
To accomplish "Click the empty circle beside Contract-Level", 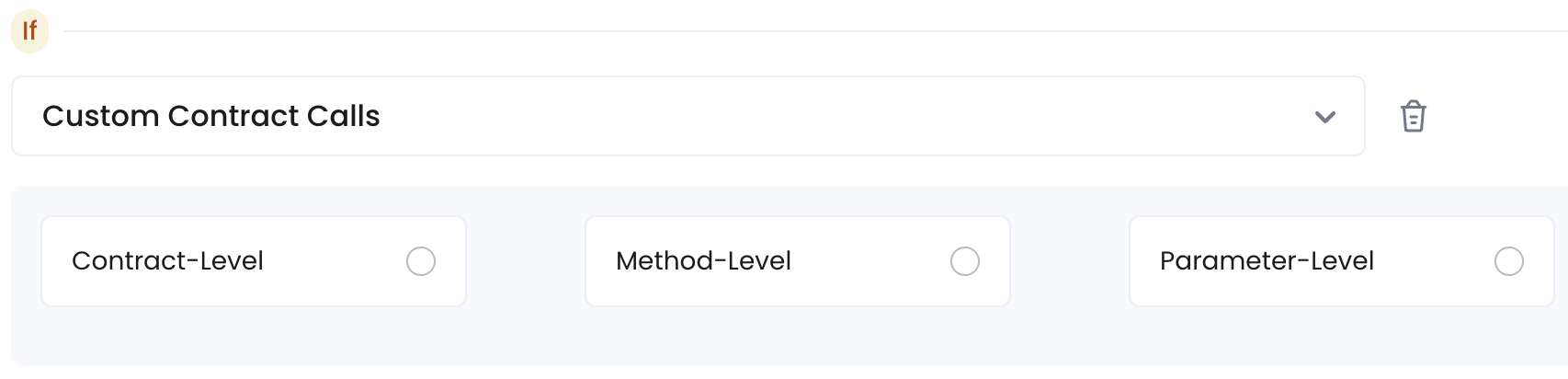I will point(421,261).
